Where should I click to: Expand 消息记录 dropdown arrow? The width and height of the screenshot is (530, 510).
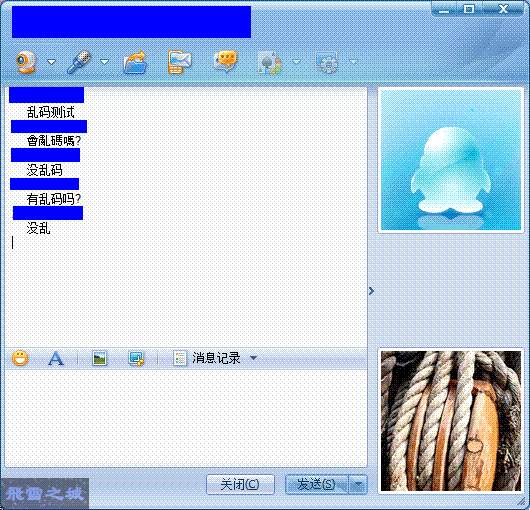pyautogui.click(x=254, y=358)
